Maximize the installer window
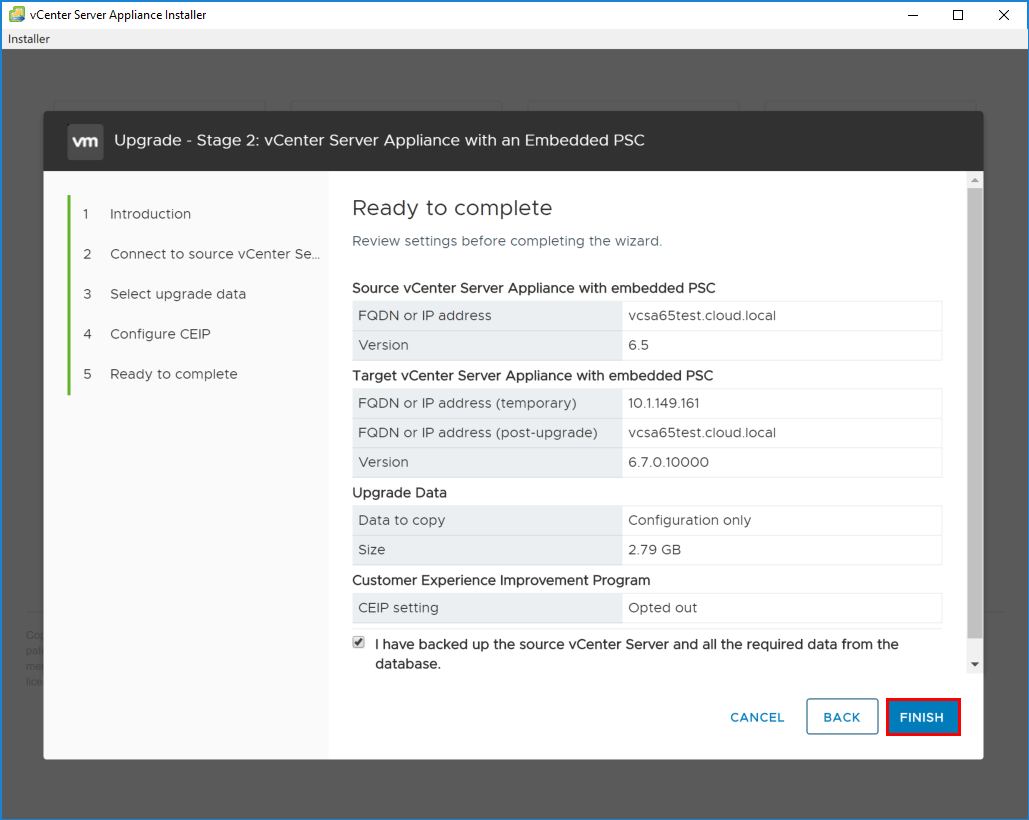The width and height of the screenshot is (1029, 820). pos(958,15)
